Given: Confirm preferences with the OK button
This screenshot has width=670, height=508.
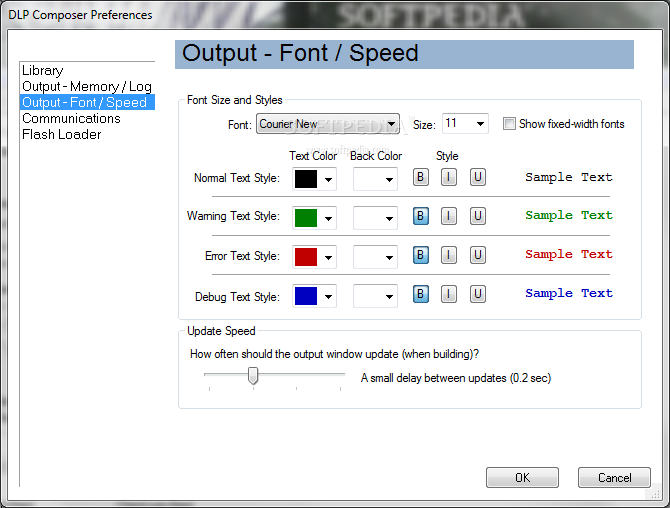Looking at the screenshot, I should [x=522, y=477].
